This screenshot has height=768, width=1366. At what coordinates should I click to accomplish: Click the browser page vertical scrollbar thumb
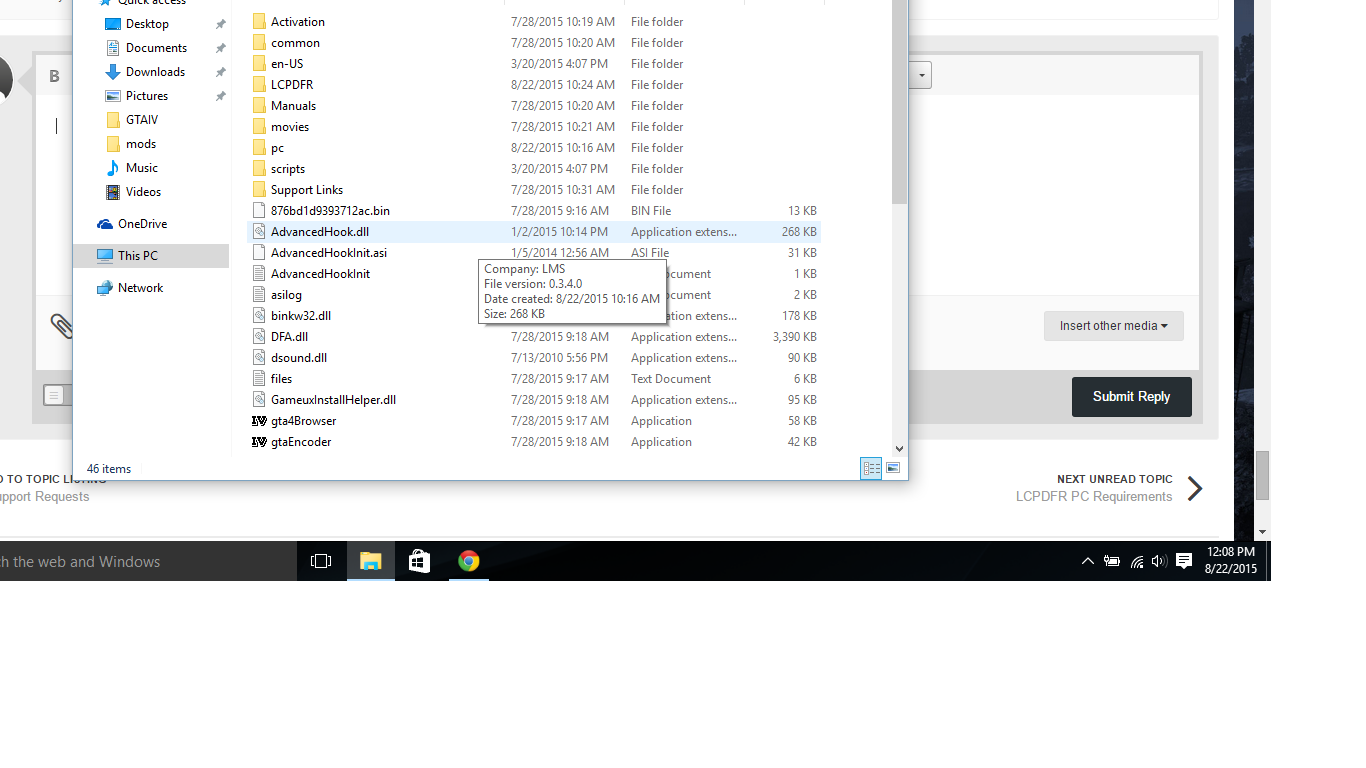point(1262,475)
